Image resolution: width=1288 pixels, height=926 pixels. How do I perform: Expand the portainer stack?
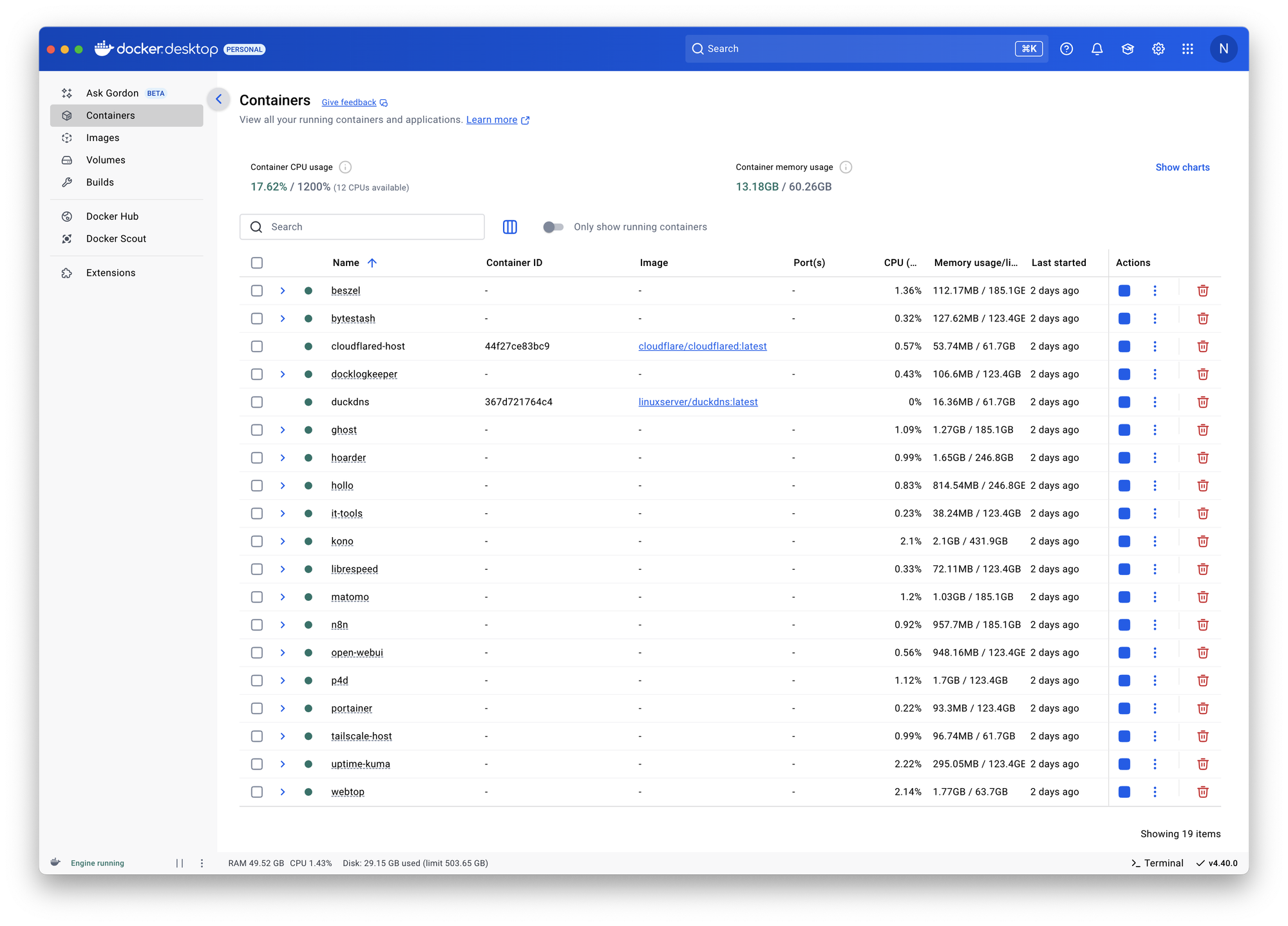(283, 708)
